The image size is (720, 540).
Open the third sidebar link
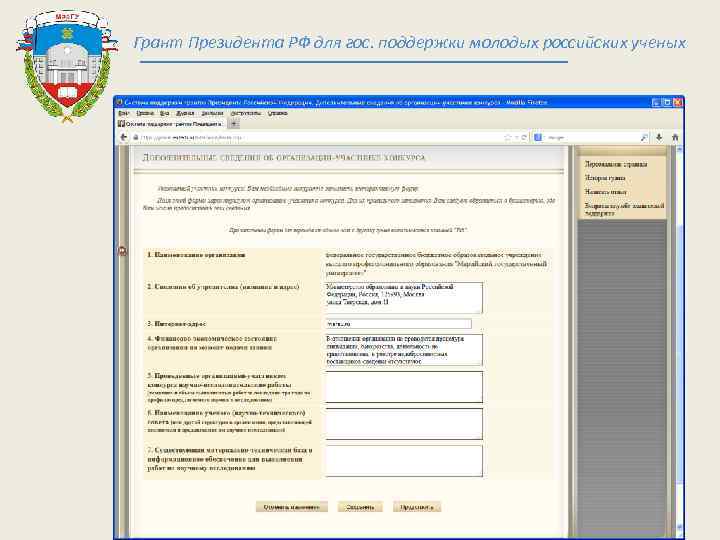(x=606, y=192)
